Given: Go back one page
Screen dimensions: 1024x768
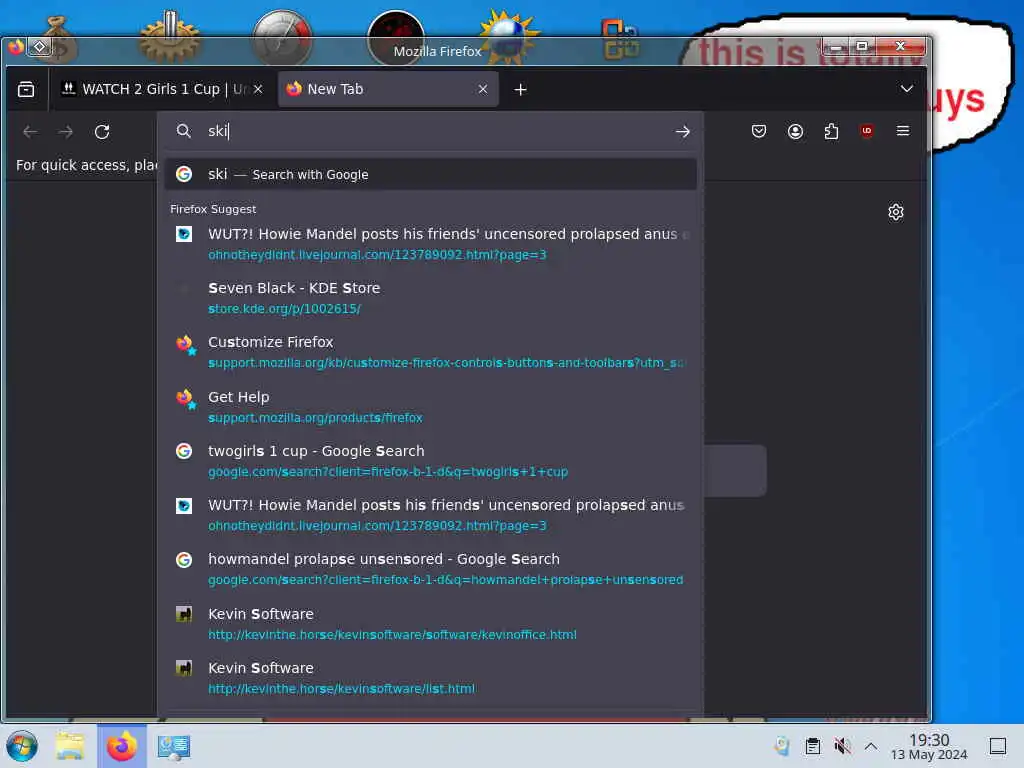Looking at the screenshot, I should (30, 132).
